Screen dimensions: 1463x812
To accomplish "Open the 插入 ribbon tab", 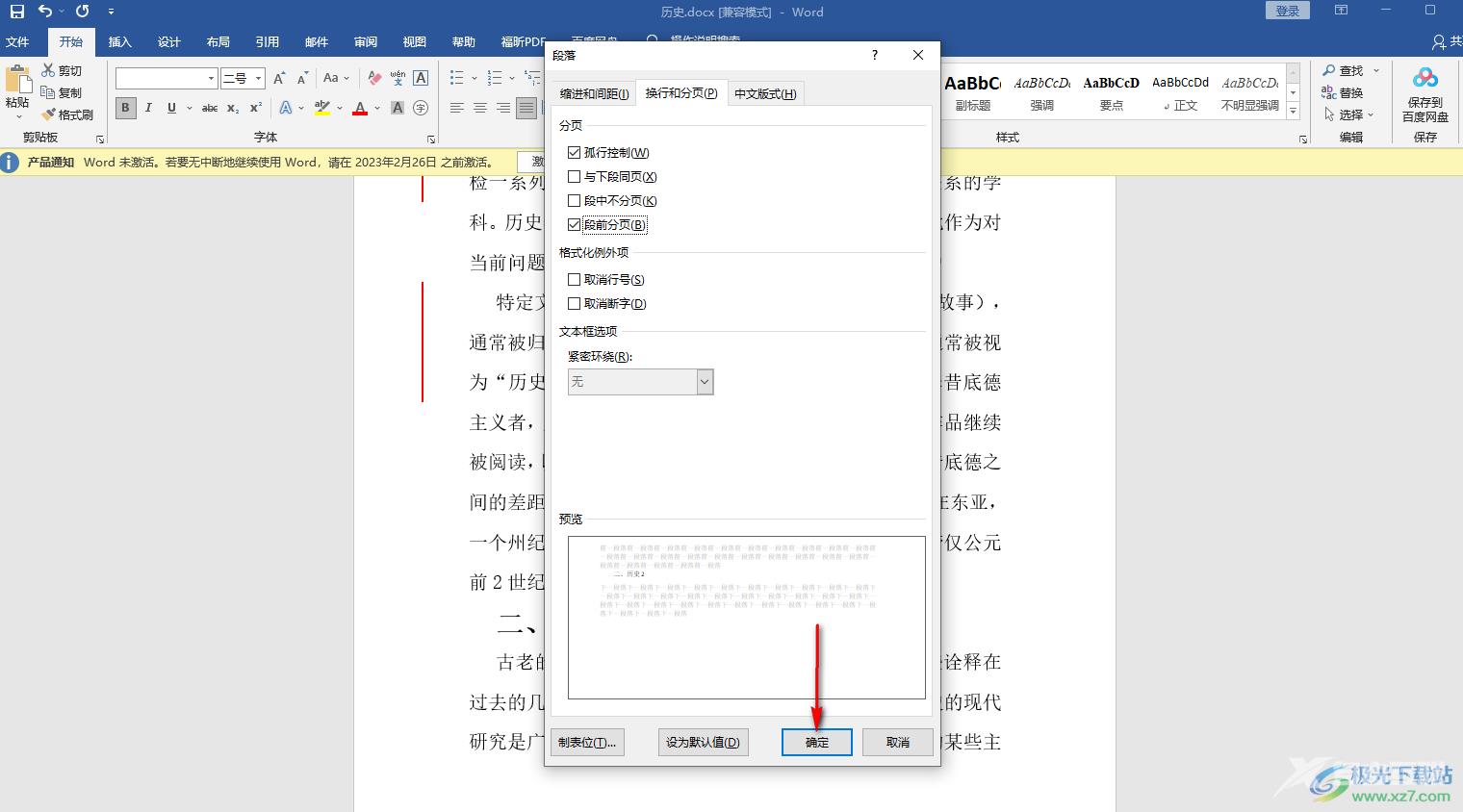I will coord(119,41).
